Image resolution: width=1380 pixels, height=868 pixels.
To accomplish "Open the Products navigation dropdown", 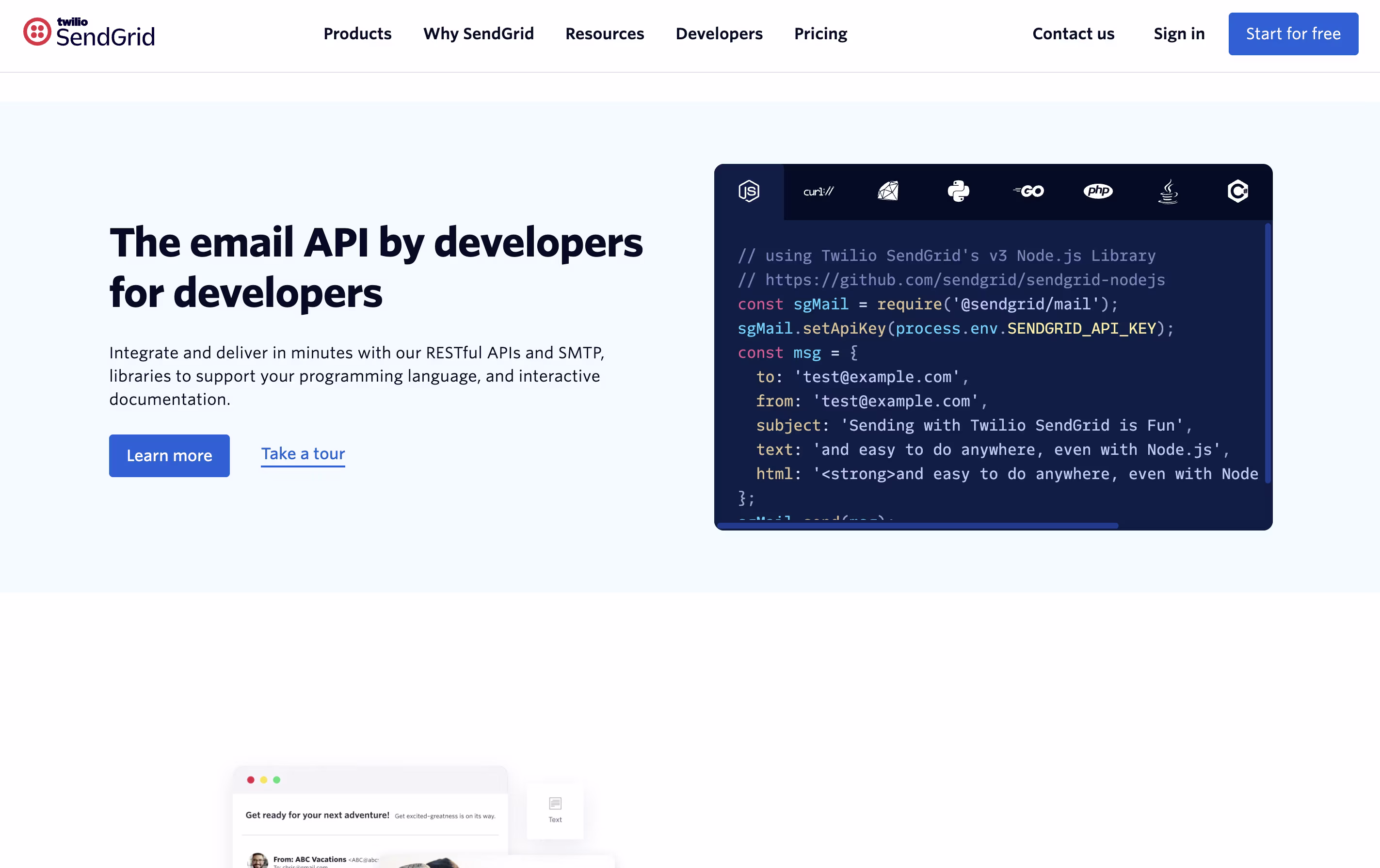I will [357, 34].
